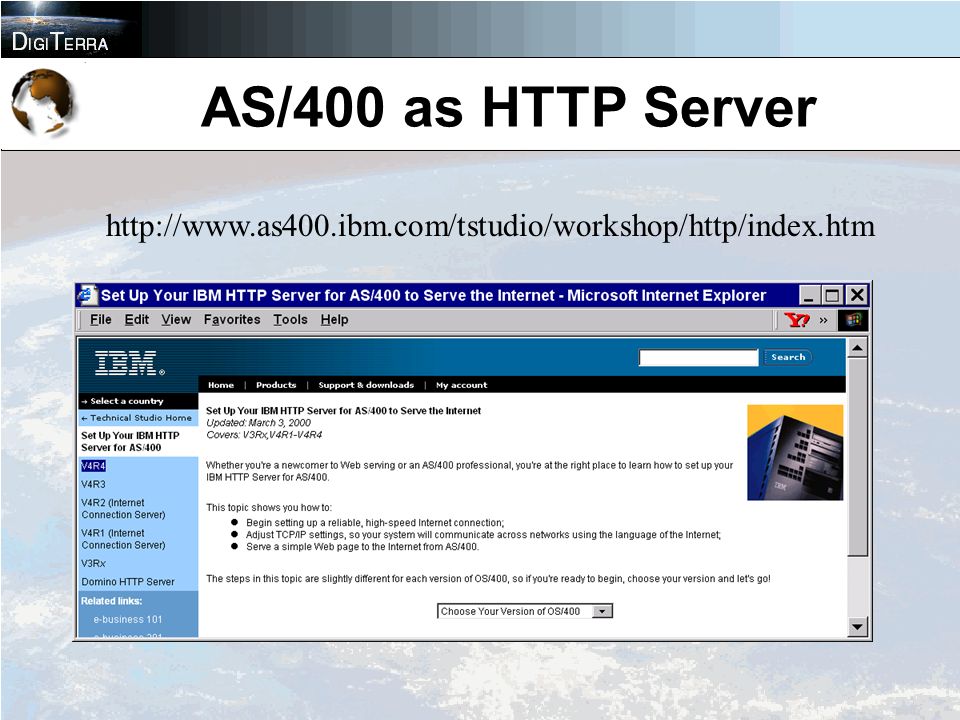Open the Help menu

click(x=334, y=320)
